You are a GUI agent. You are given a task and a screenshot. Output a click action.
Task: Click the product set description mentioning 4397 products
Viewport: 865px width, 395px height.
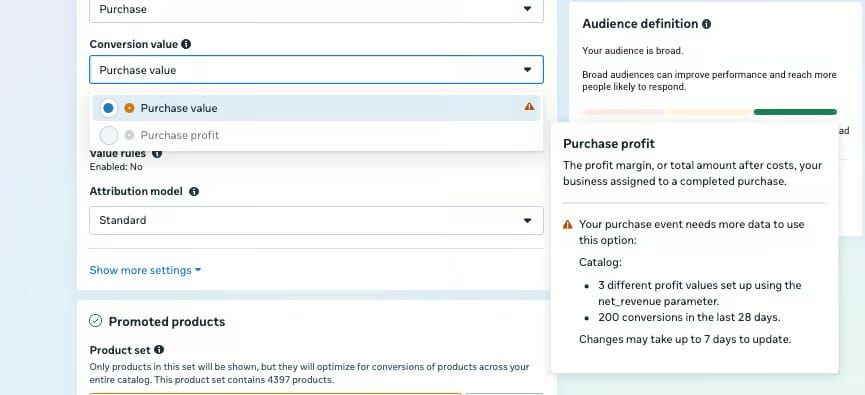pos(309,373)
